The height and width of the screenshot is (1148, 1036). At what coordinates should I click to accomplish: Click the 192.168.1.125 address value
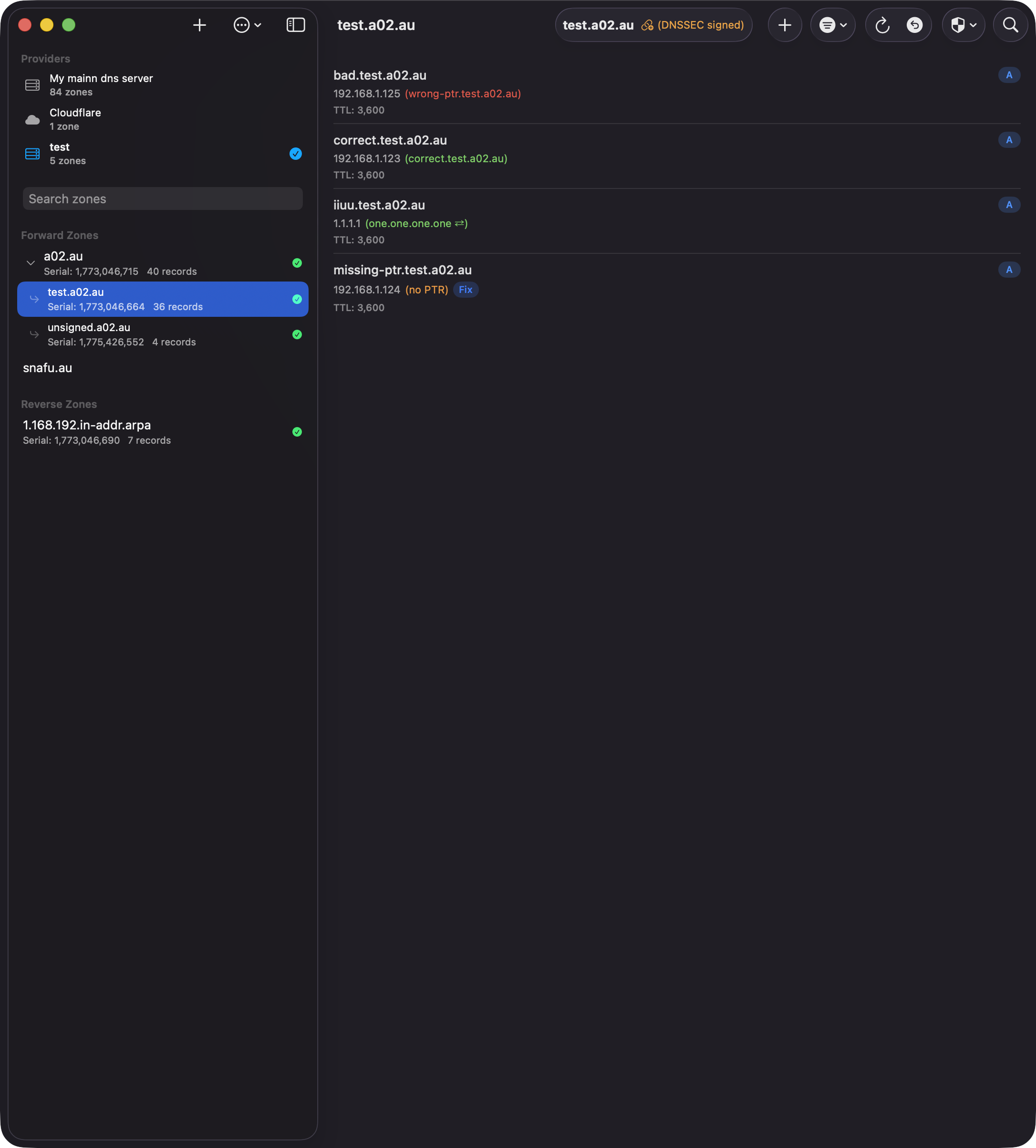point(367,94)
